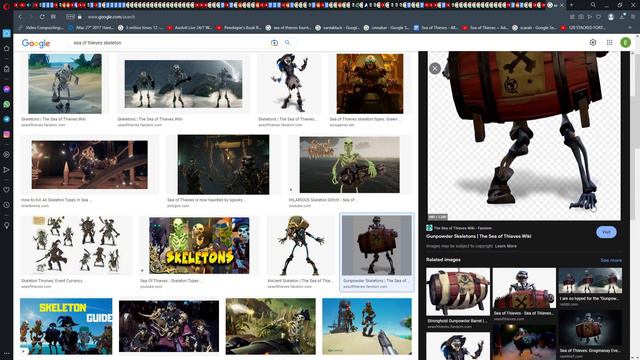
Task: Open the 'vantablack - Google' bookmark
Action: pyautogui.click(x=338, y=28)
